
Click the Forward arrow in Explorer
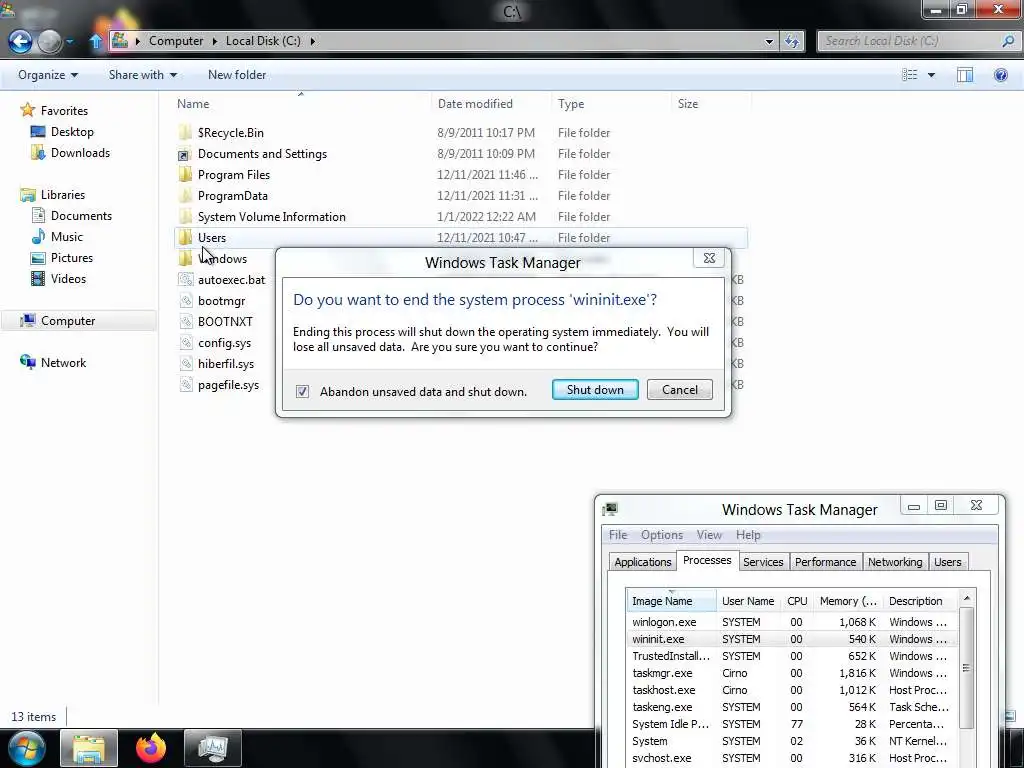[x=50, y=42]
